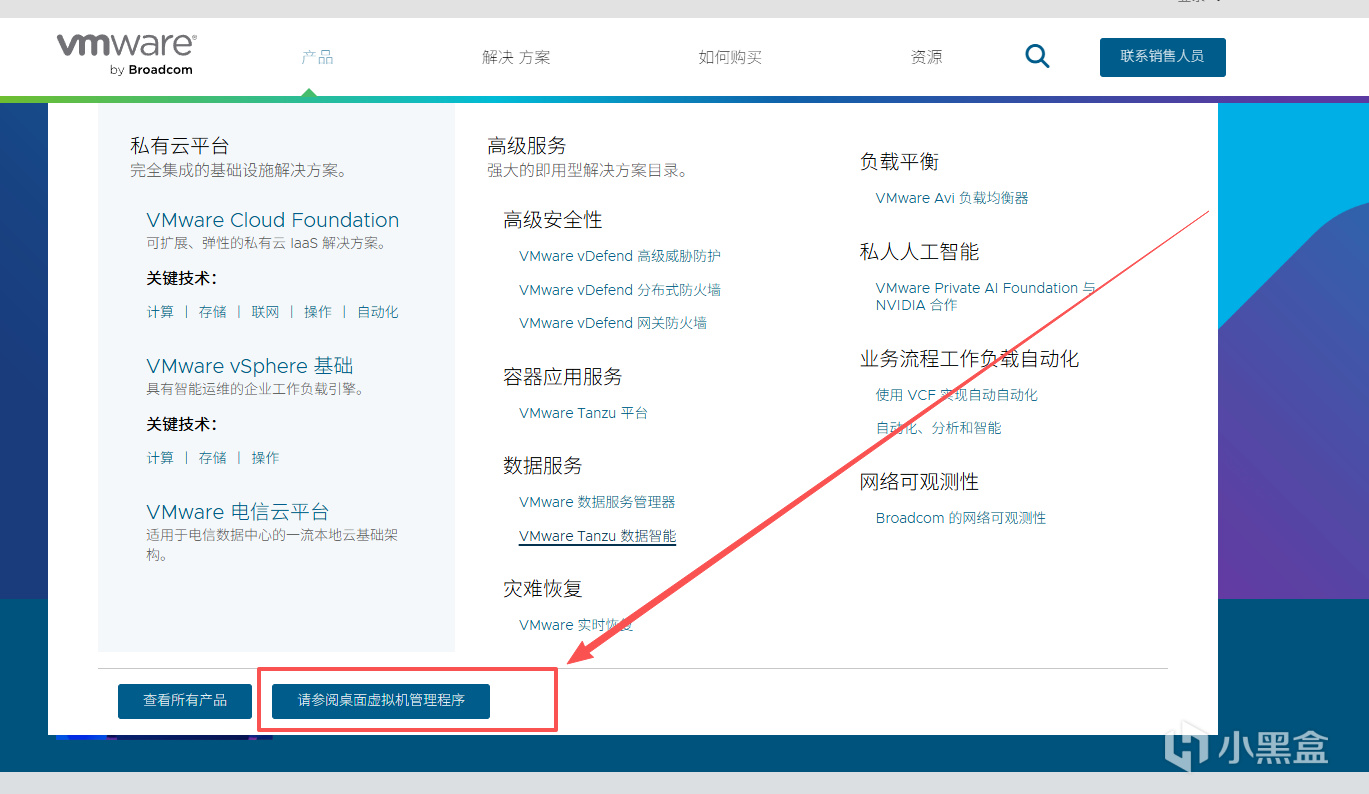Click the 联系销售人员 button
Screen dimensions: 1369x794
click(x=1162, y=57)
